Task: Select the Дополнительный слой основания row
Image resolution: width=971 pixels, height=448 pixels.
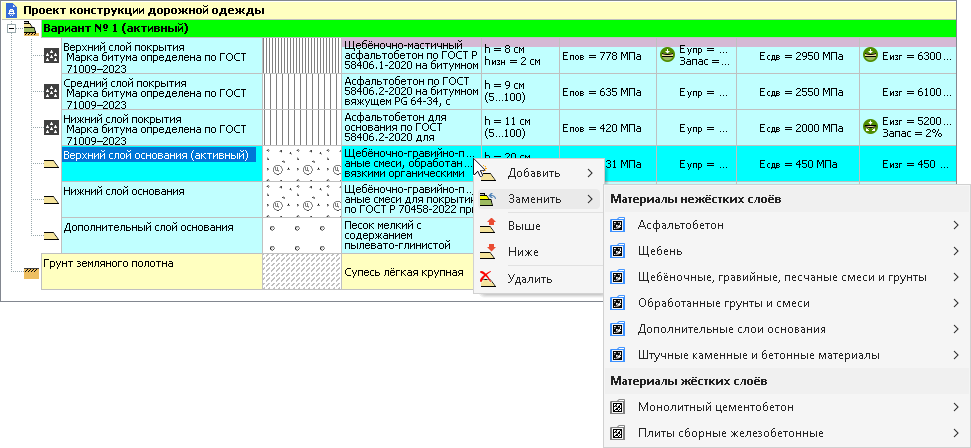Action: (x=148, y=227)
